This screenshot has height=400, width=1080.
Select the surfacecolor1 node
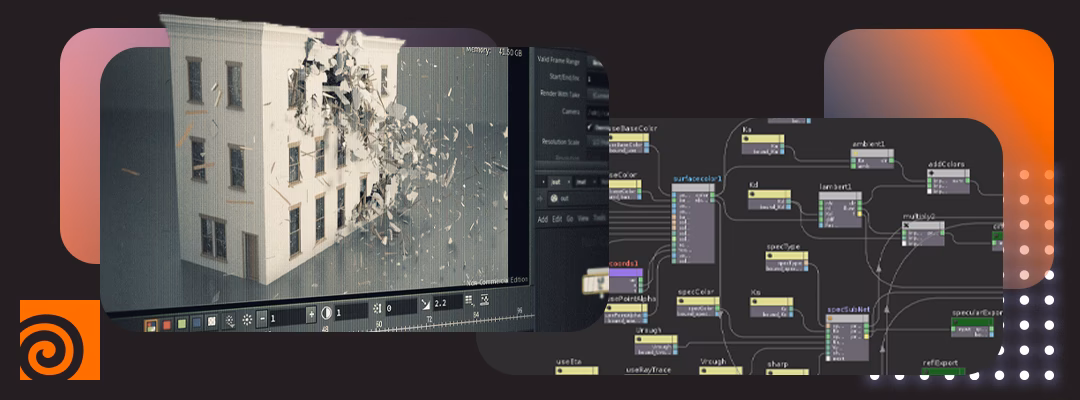(694, 223)
